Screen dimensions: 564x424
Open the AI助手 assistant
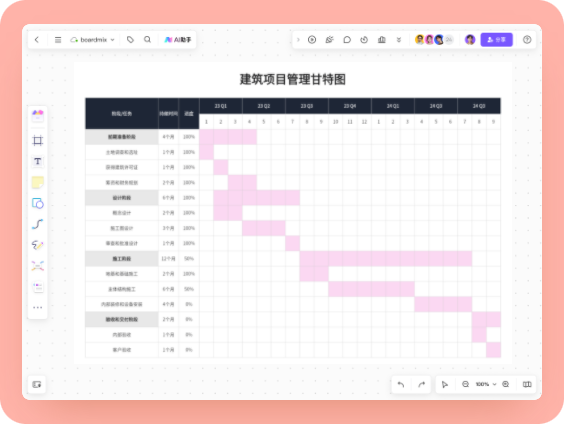click(178, 40)
